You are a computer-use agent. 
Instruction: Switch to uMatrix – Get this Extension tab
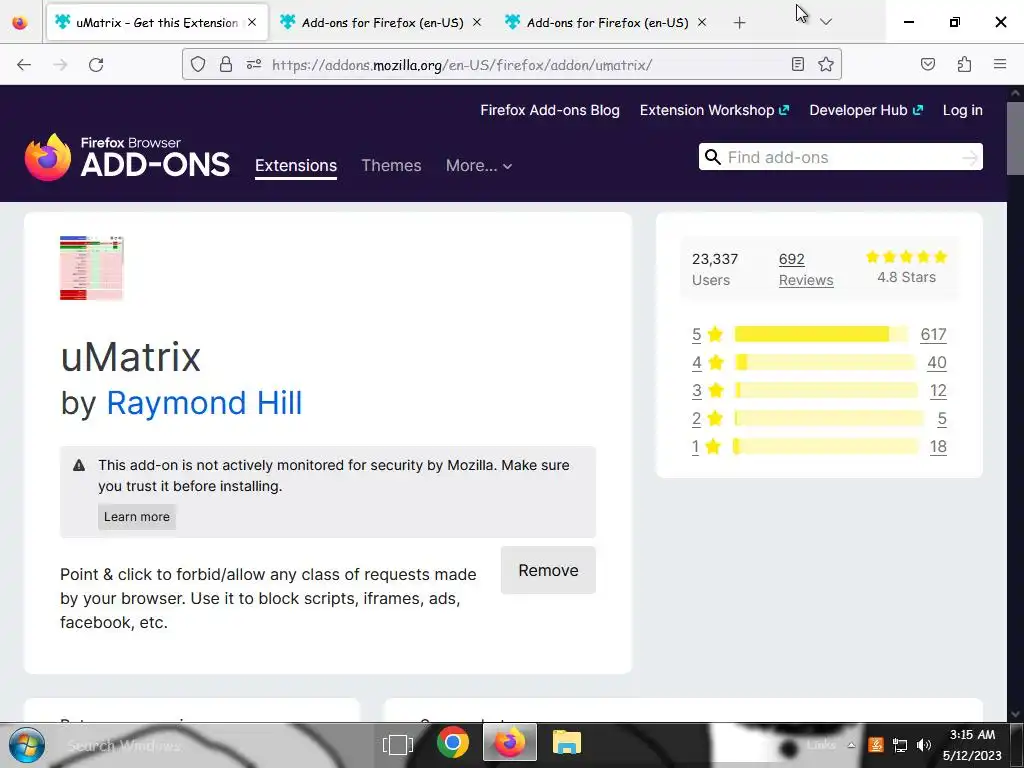point(157,23)
